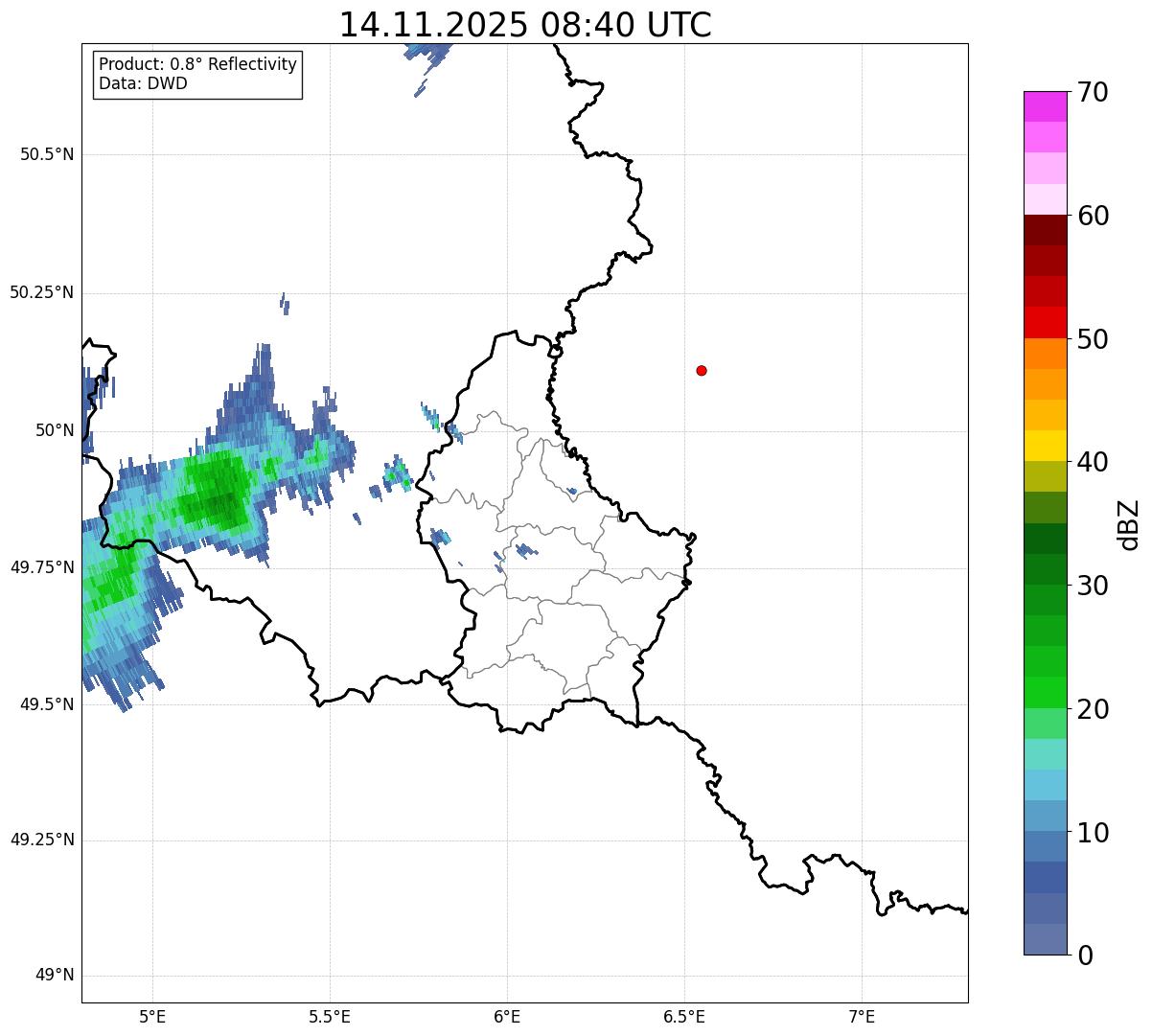Screen dimensions: 1152x1036
Task: Click the longitude label 5.5°E
Action: (x=330, y=1017)
